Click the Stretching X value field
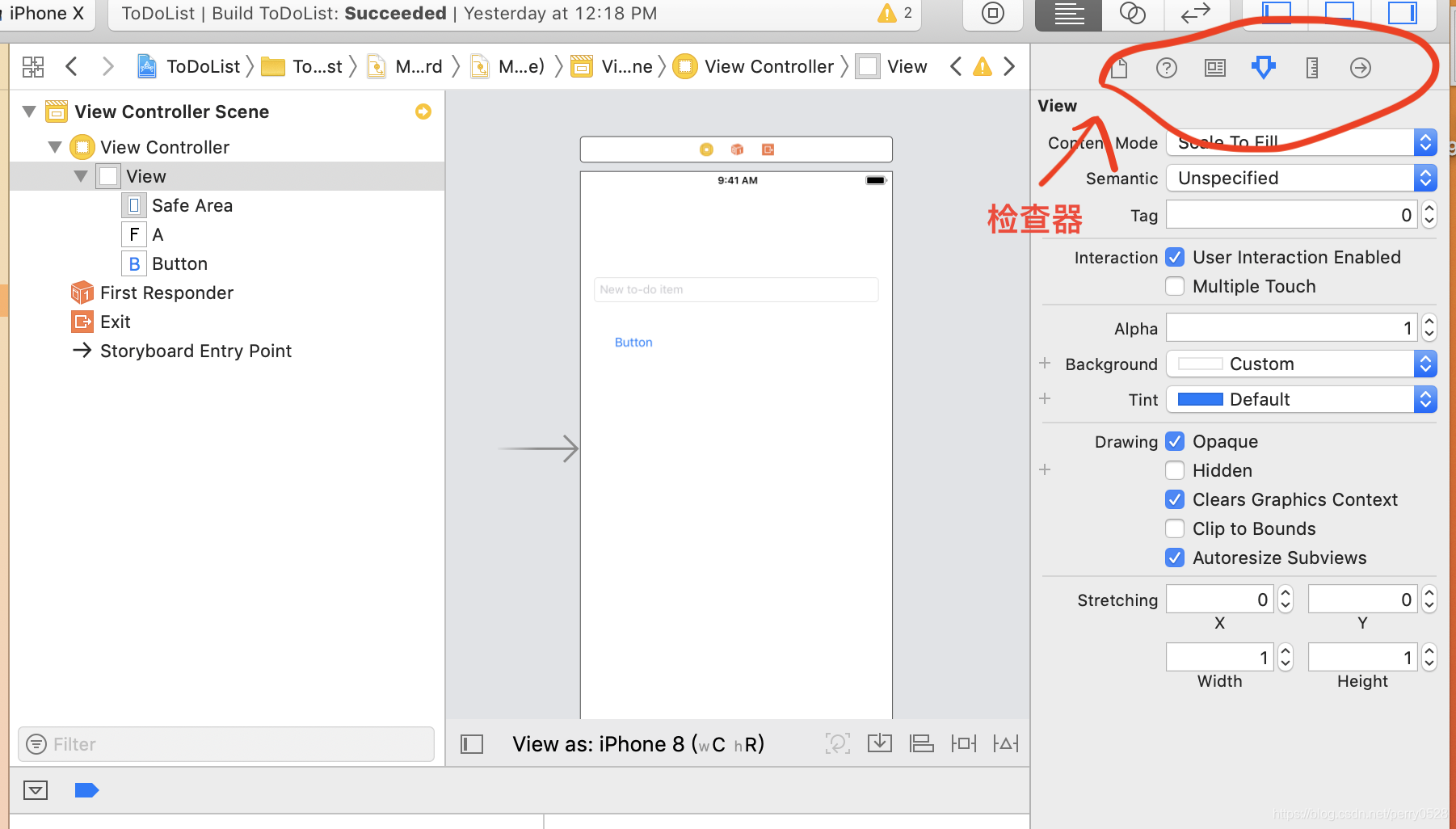Viewport: 1456px width, 829px height. tap(1221, 599)
